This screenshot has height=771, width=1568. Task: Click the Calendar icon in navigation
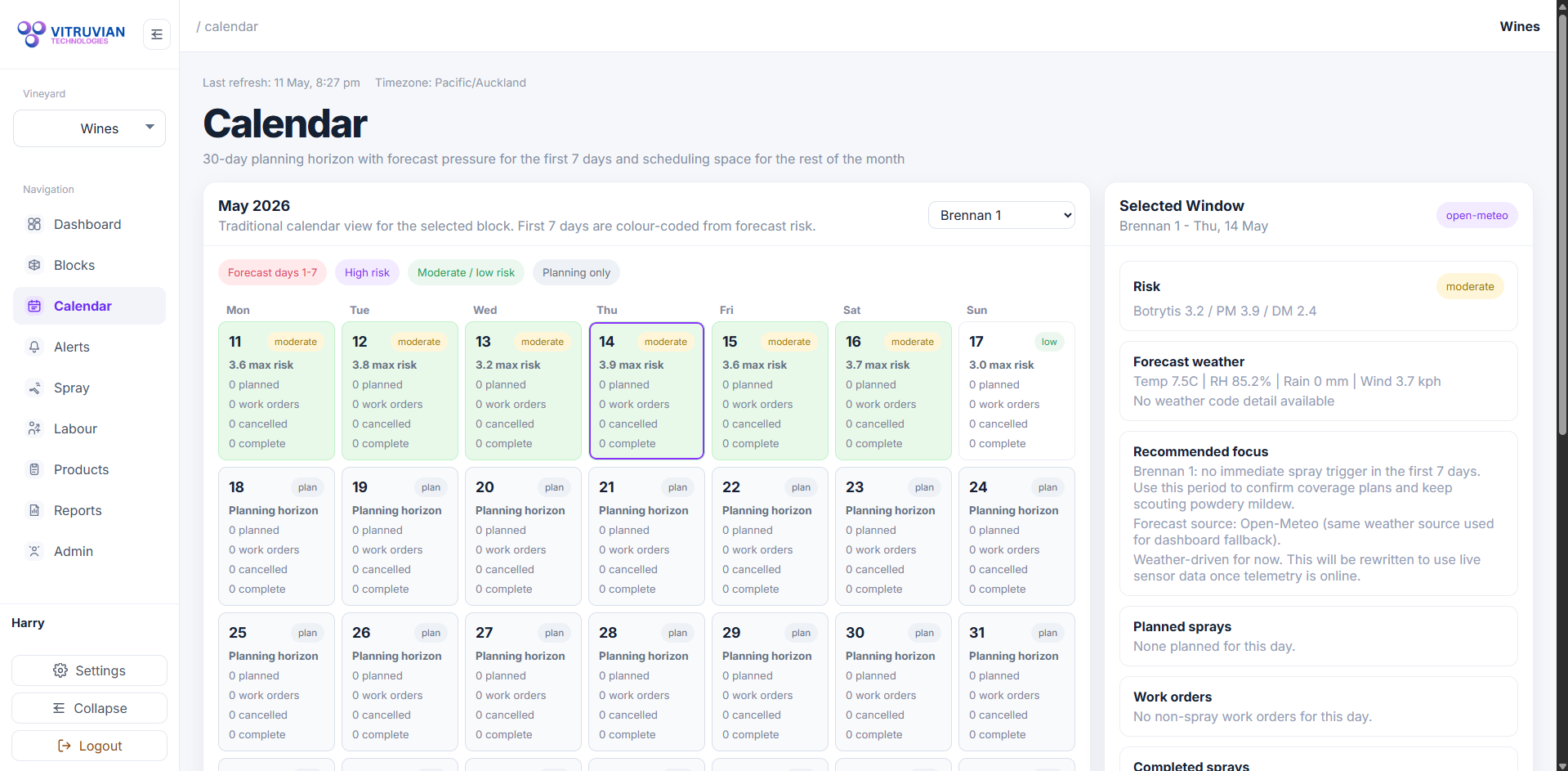pos(34,306)
